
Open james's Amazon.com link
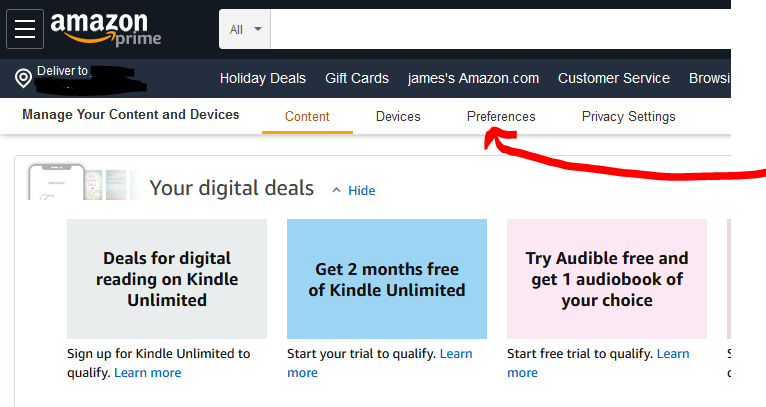tap(473, 78)
